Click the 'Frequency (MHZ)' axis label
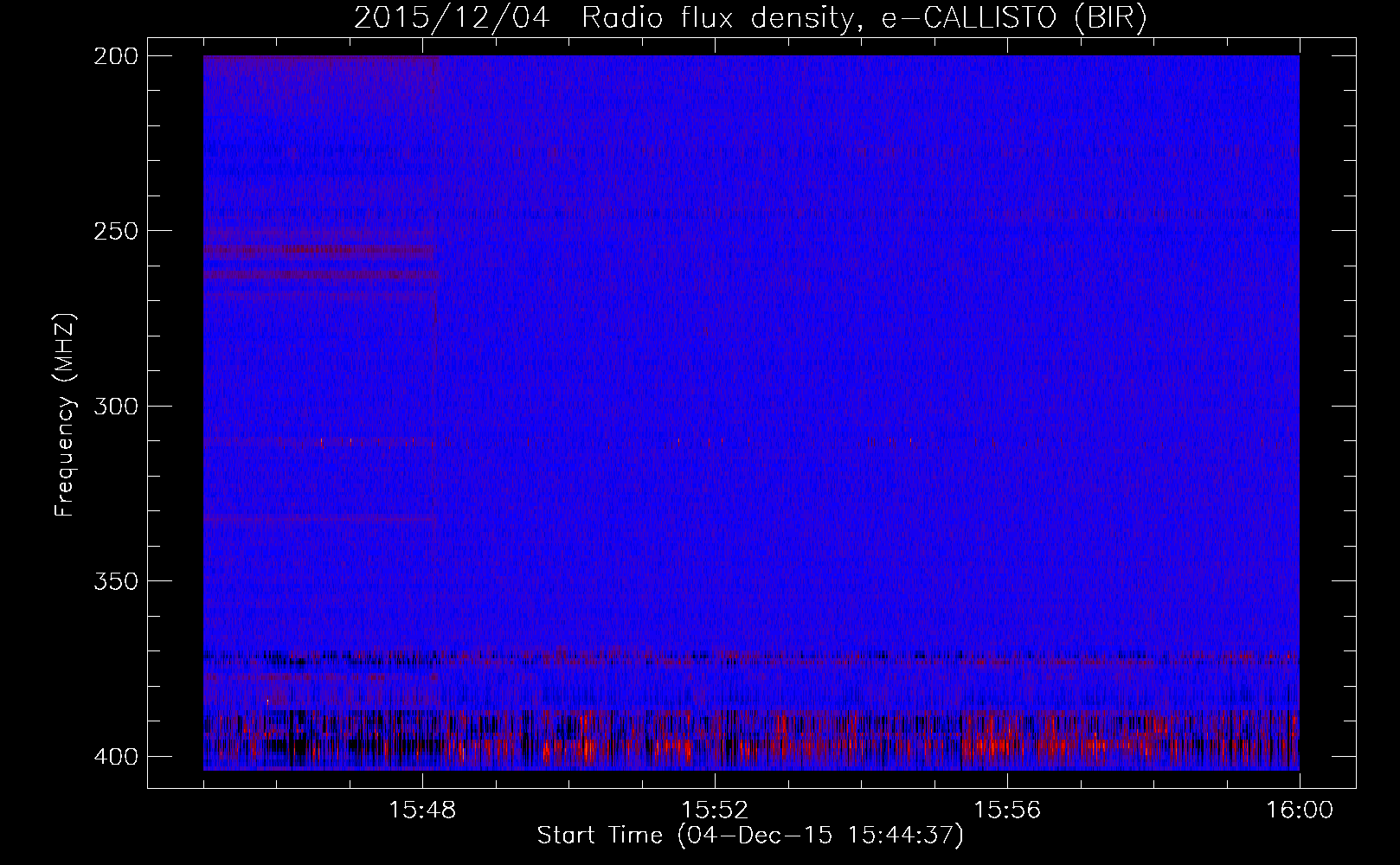The height and width of the screenshot is (865, 1400). click(x=66, y=414)
